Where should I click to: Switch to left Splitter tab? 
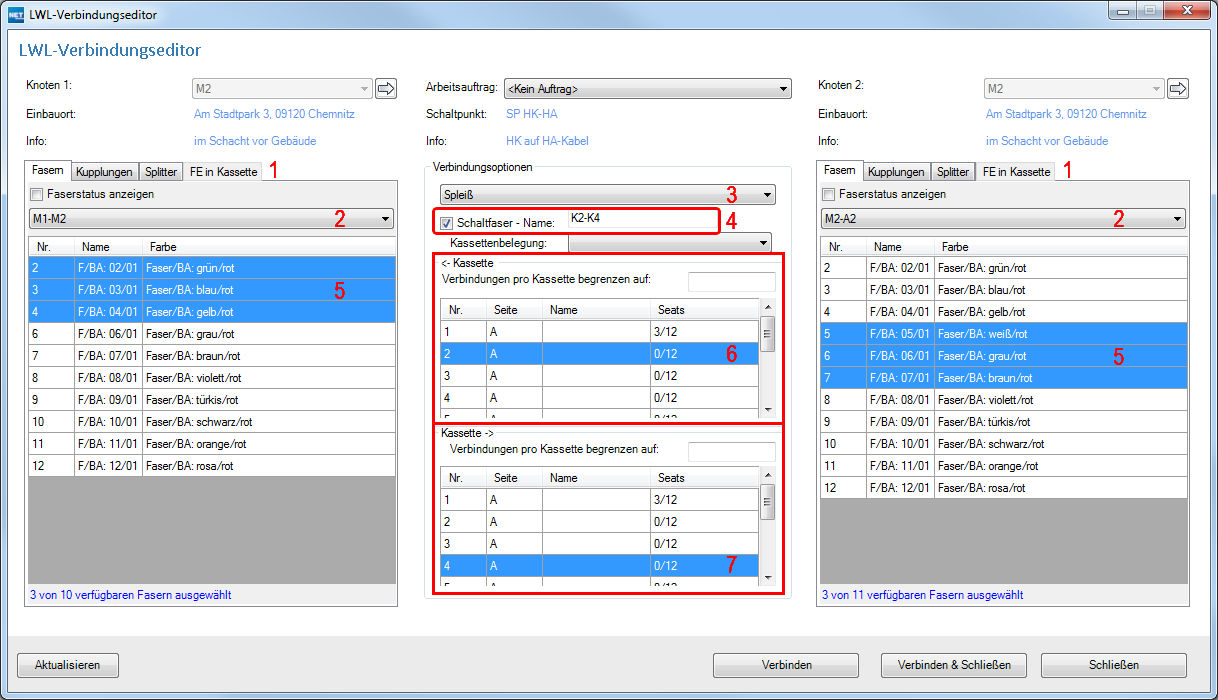pos(160,172)
